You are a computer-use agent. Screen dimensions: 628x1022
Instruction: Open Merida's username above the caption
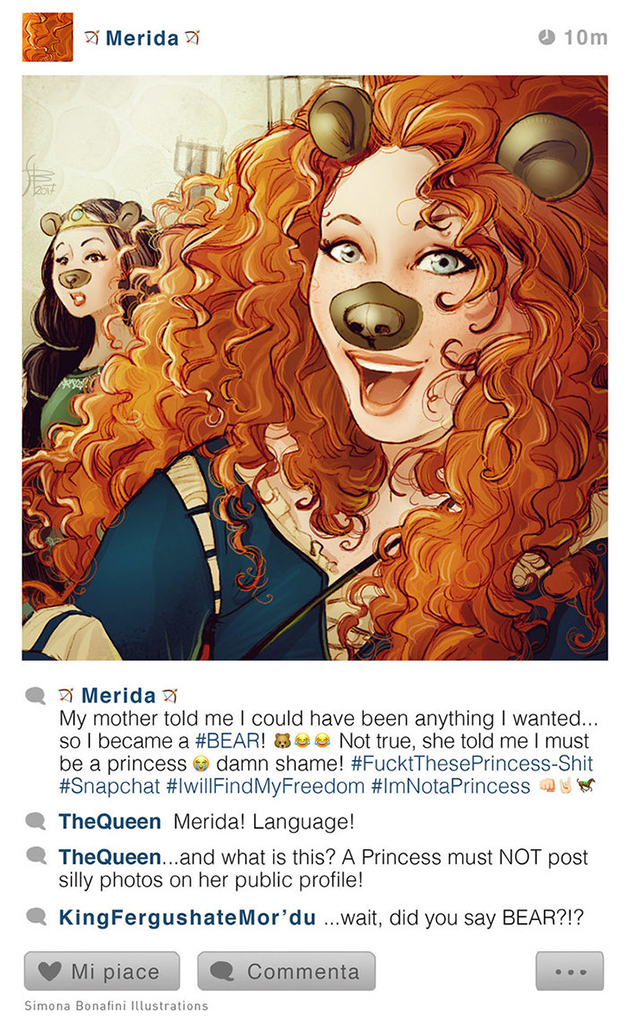pos(118,696)
